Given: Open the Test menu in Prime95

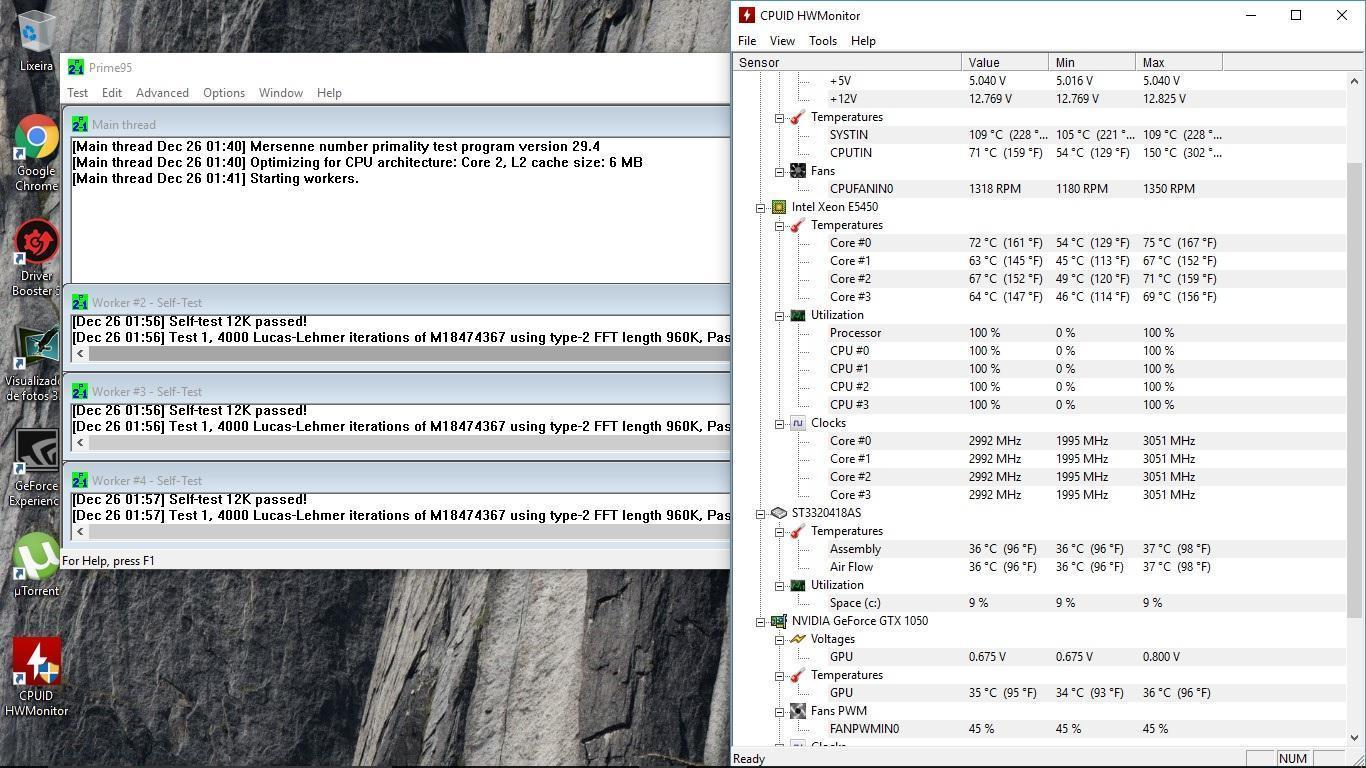Looking at the screenshot, I should pyautogui.click(x=77, y=93).
